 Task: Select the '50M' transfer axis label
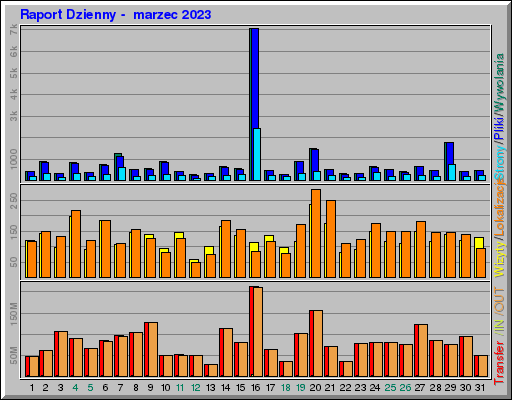pyautogui.click(x=14, y=355)
